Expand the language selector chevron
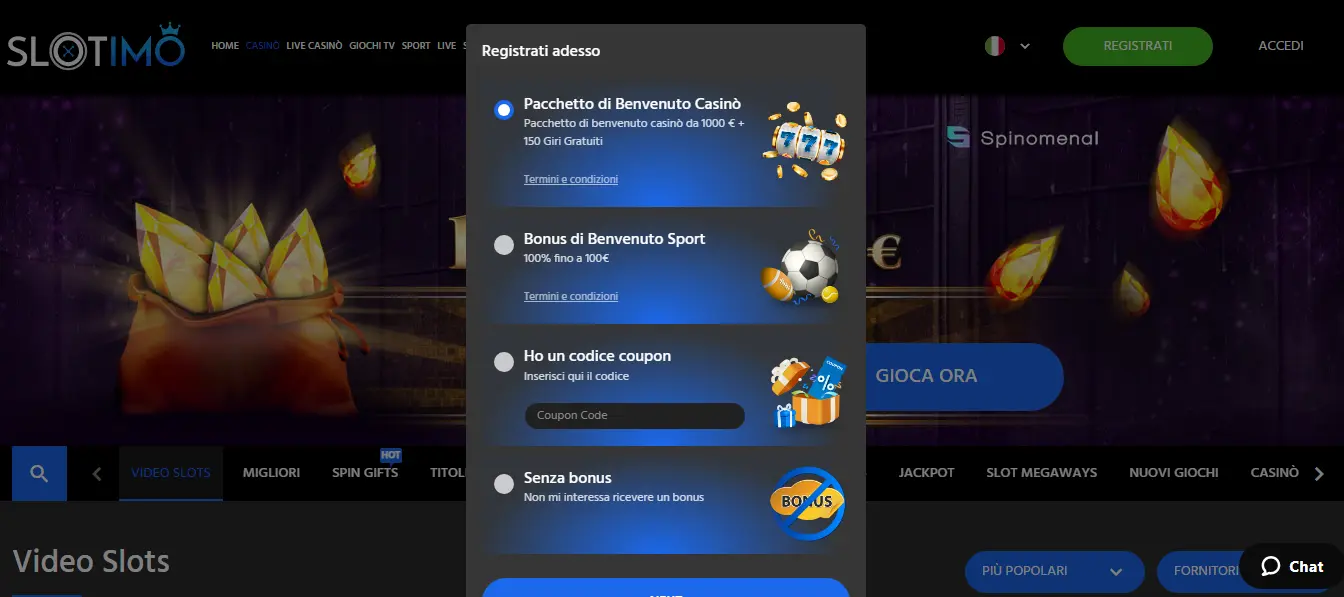The height and width of the screenshot is (597, 1344). (x=1025, y=46)
